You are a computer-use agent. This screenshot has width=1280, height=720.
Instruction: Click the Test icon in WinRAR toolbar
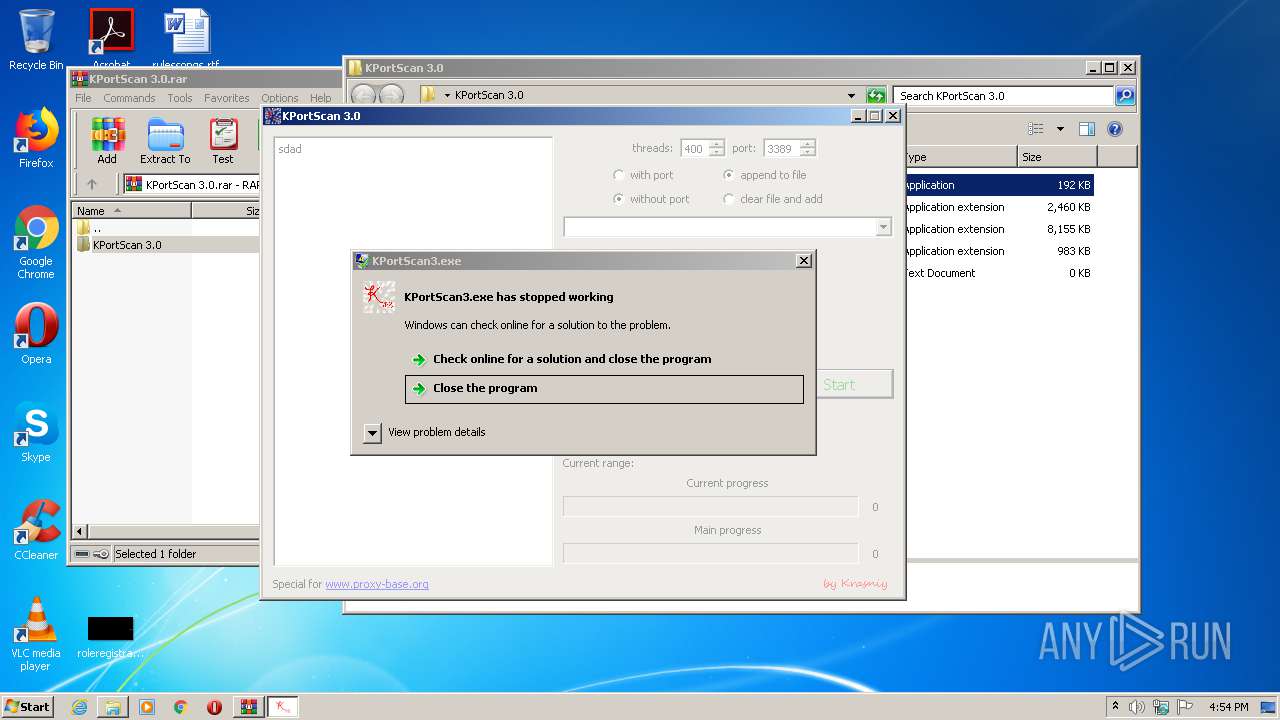click(223, 141)
